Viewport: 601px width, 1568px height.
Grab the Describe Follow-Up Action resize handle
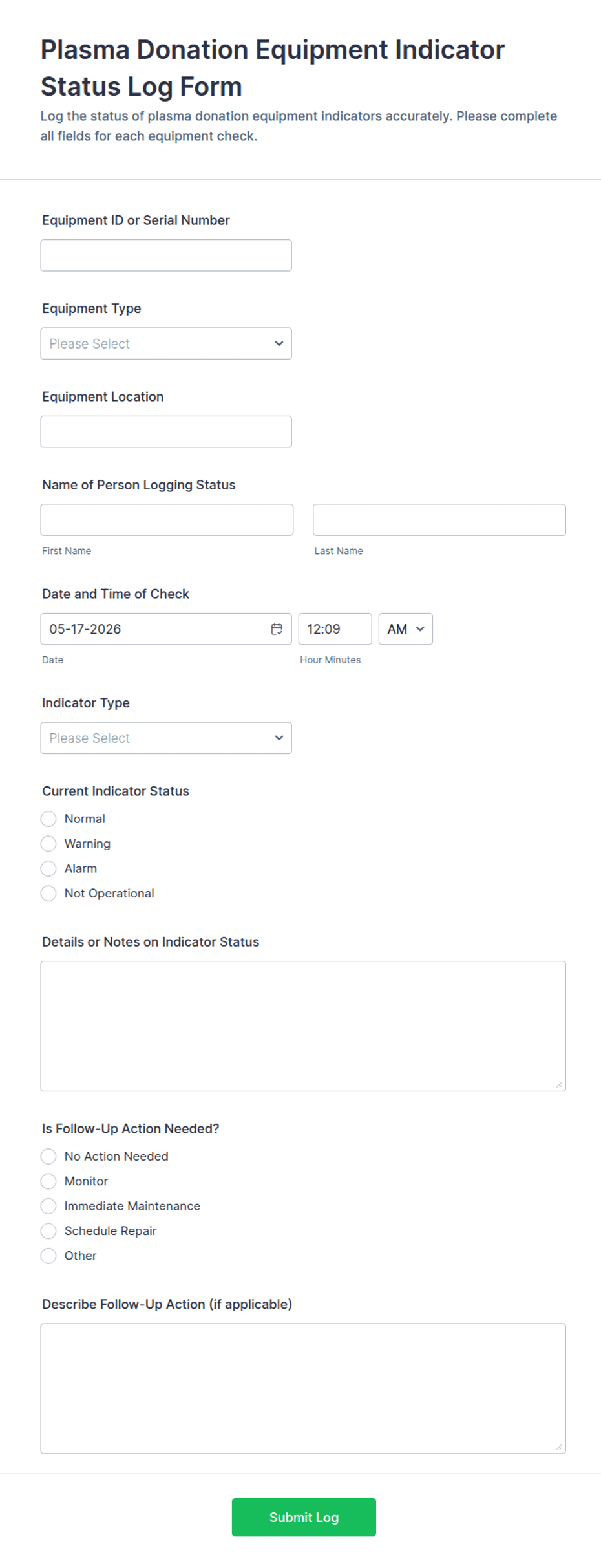559,1447
